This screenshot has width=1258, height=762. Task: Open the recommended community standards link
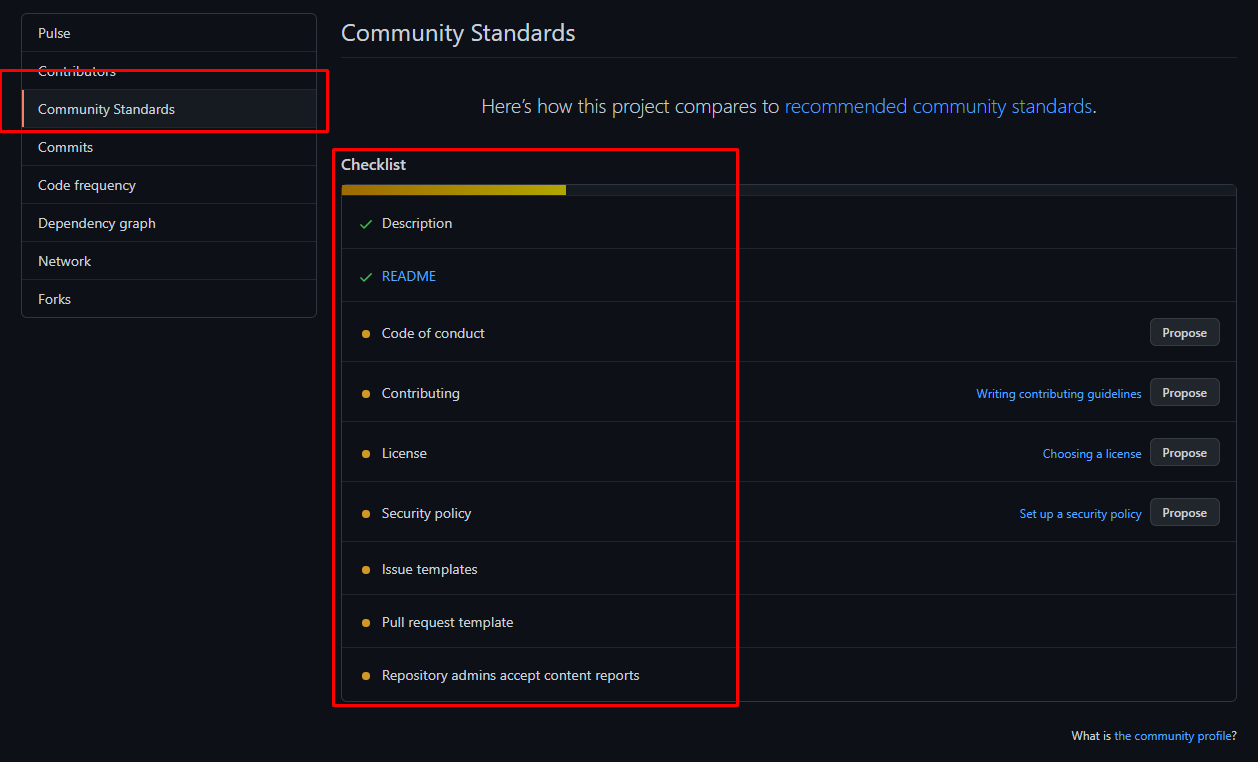coord(938,106)
